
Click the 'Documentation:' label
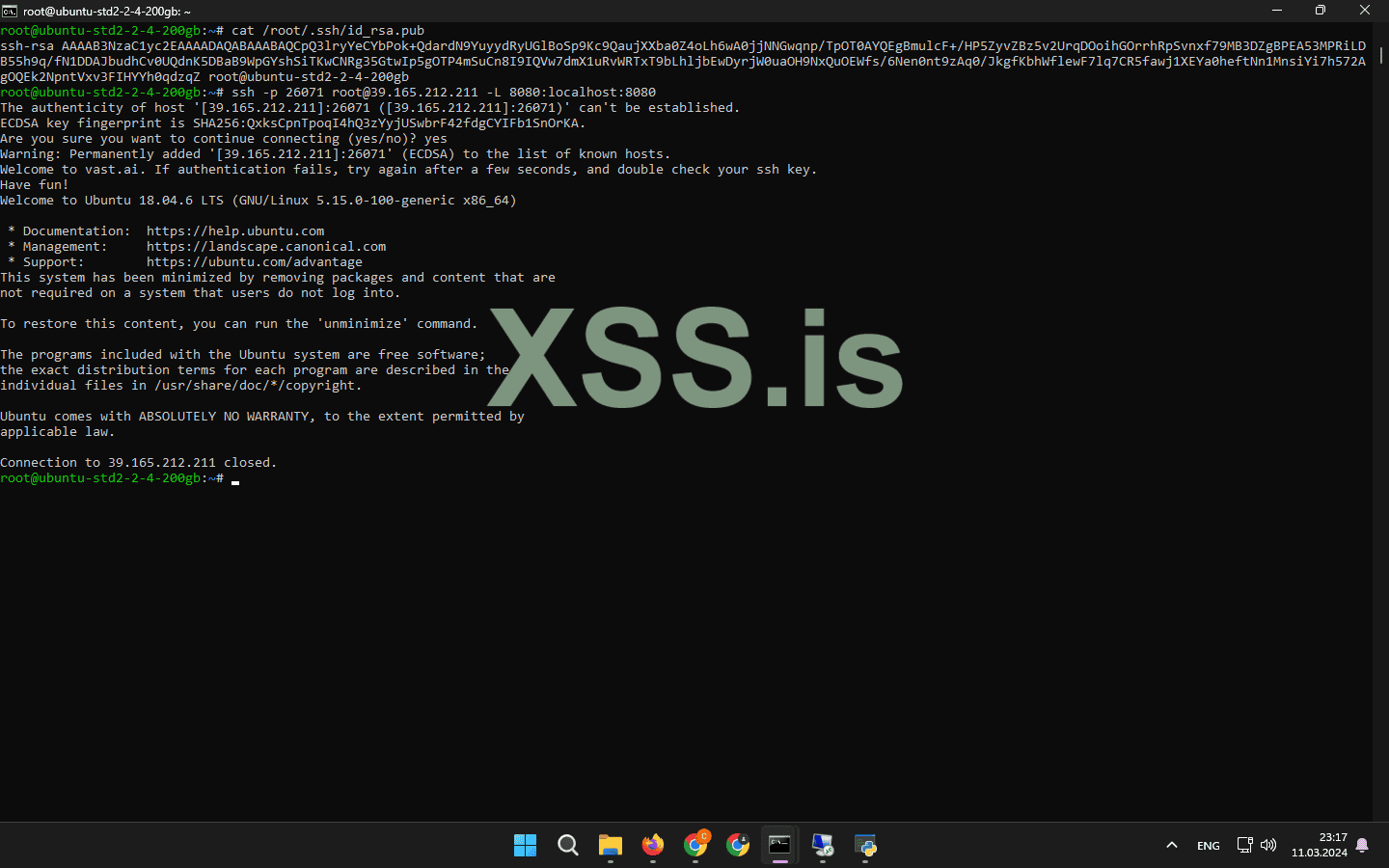tap(76, 231)
